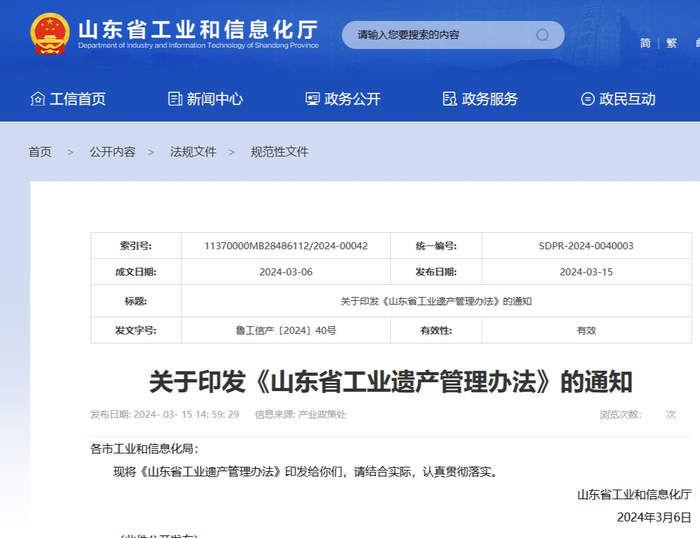The image size is (700, 538).
Task: Select written date 2024-03-06
Action: (286, 272)
